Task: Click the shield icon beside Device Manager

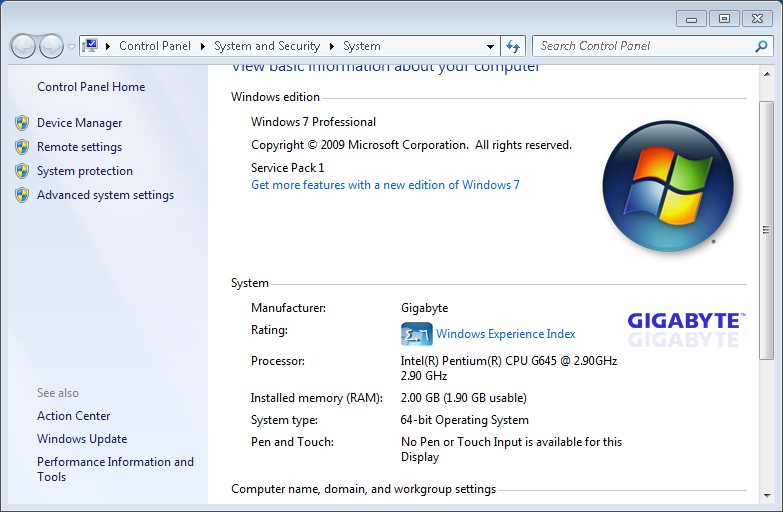Action: point(22,123)
